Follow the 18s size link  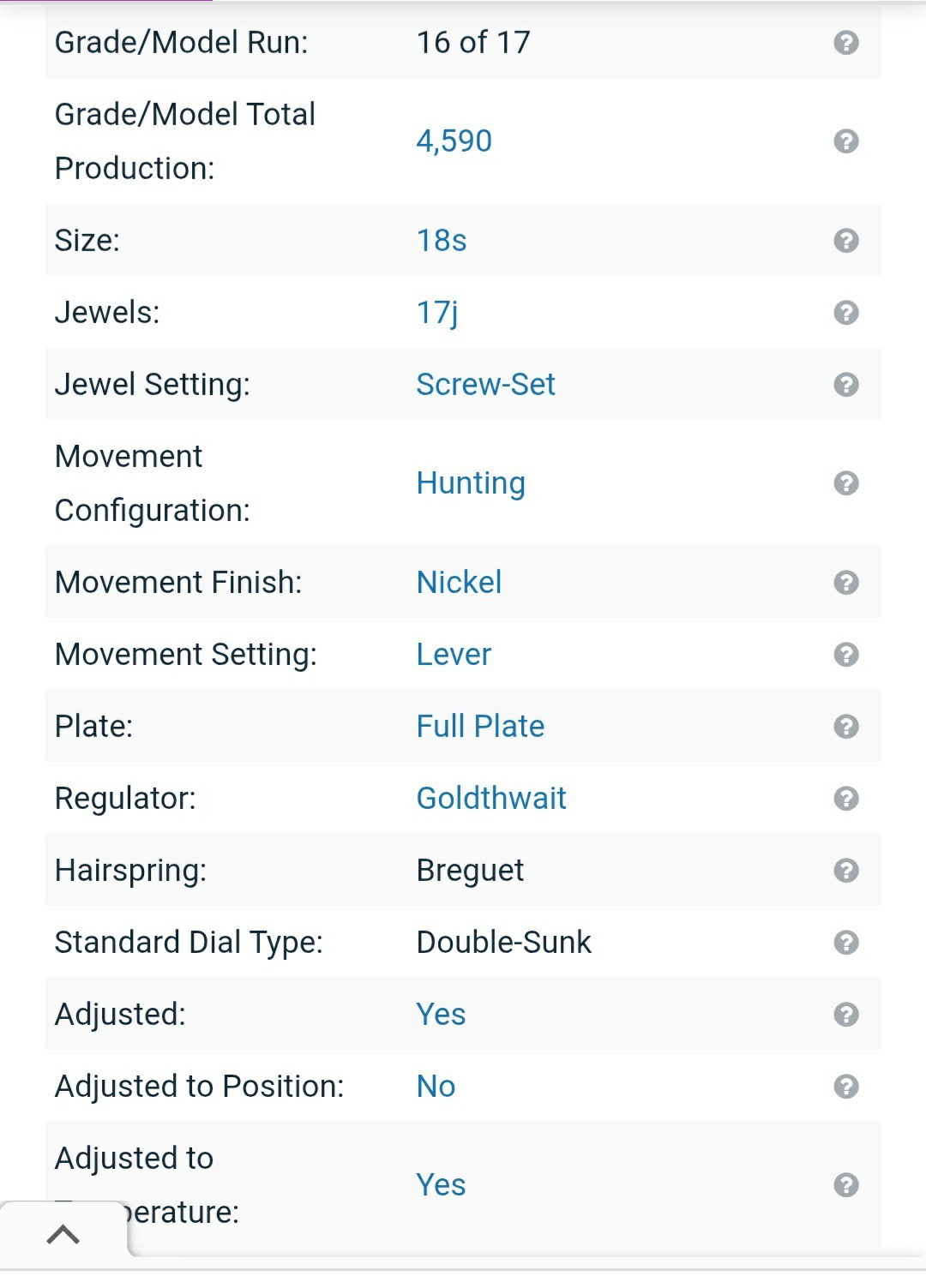442,241
